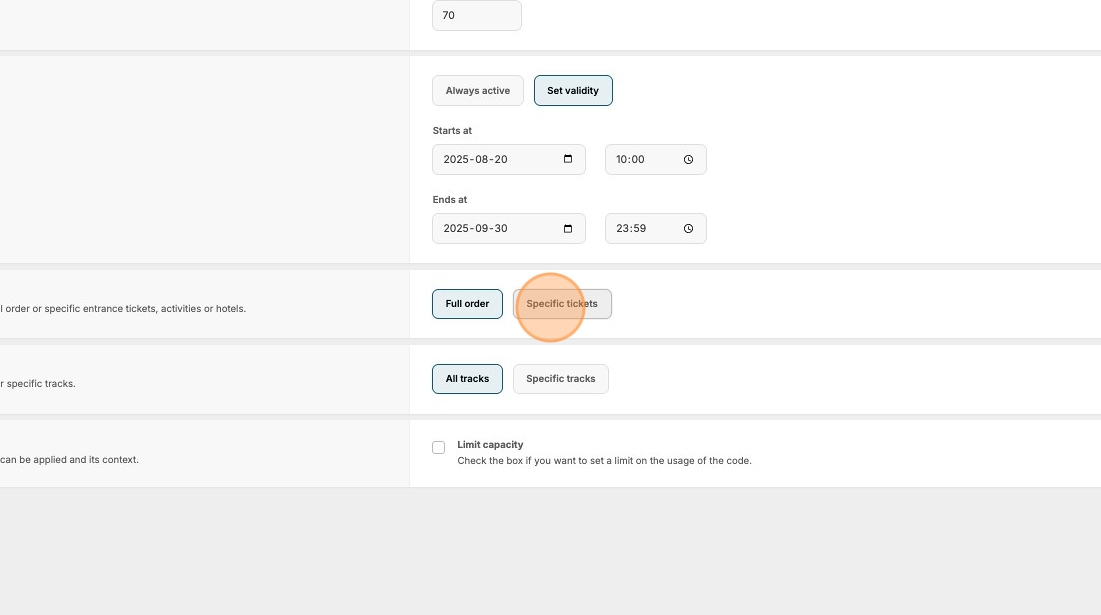1101x615 pixels.
Task: Open the clock picker for Ends at time
Action: coord(688,228)
